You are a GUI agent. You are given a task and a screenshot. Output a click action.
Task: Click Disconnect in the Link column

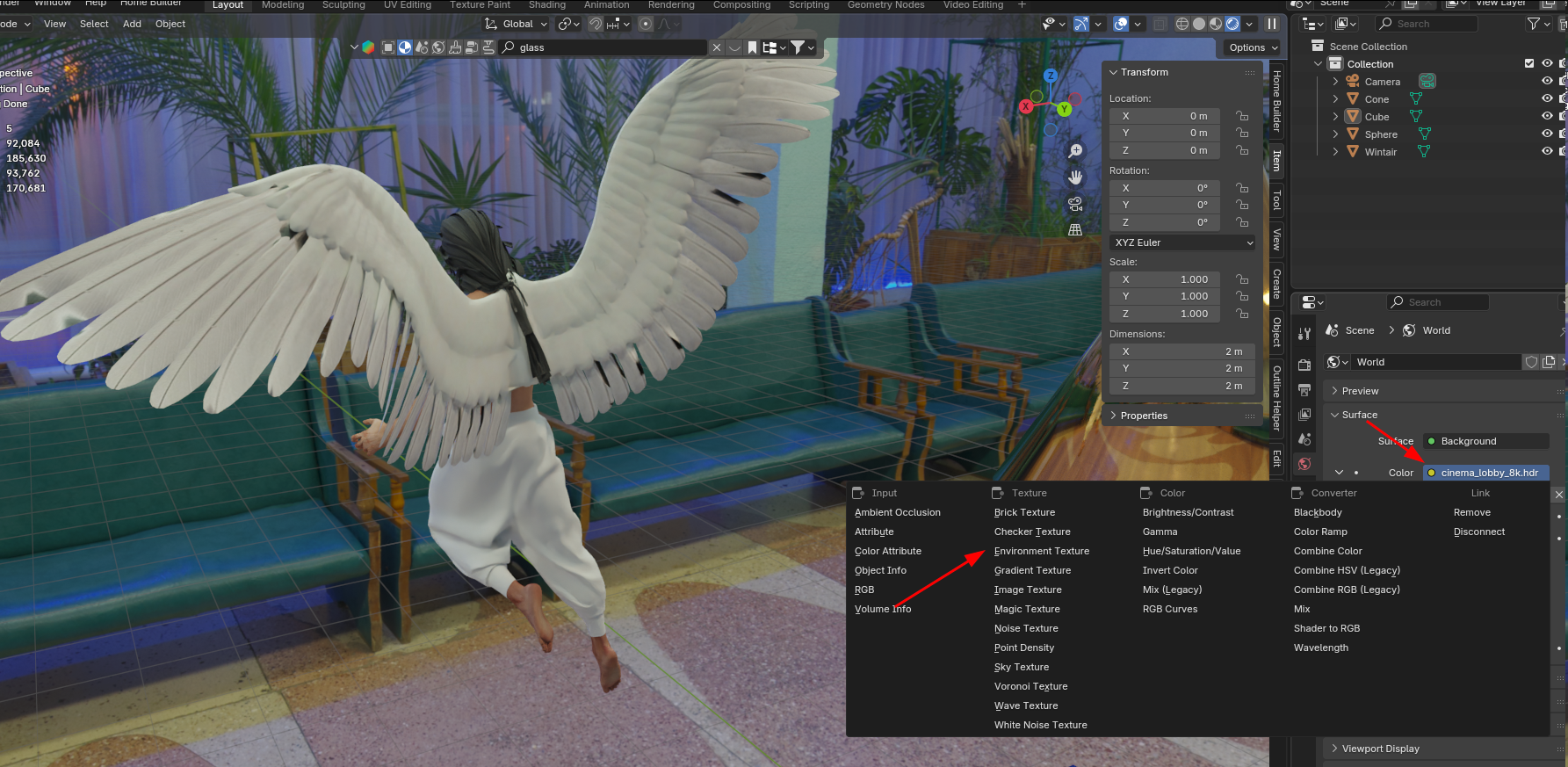click(x=1479, y=532)
